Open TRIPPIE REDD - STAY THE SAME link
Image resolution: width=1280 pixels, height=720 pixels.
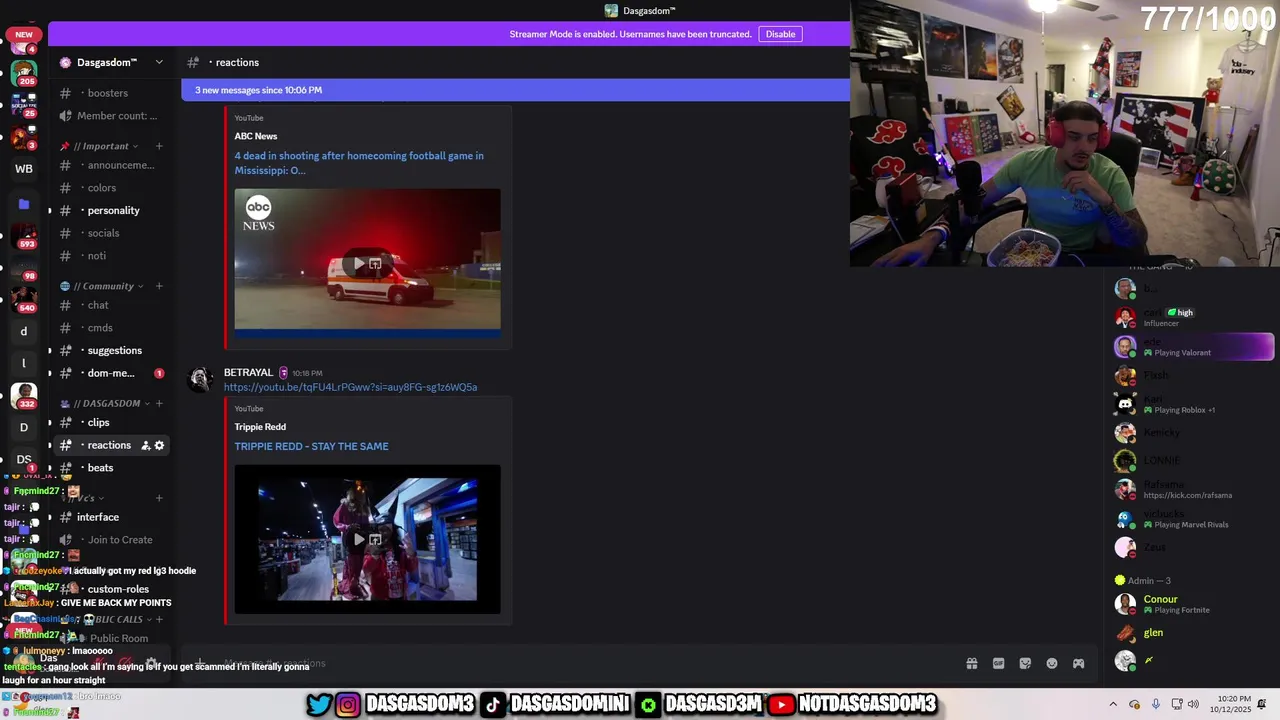311,446
